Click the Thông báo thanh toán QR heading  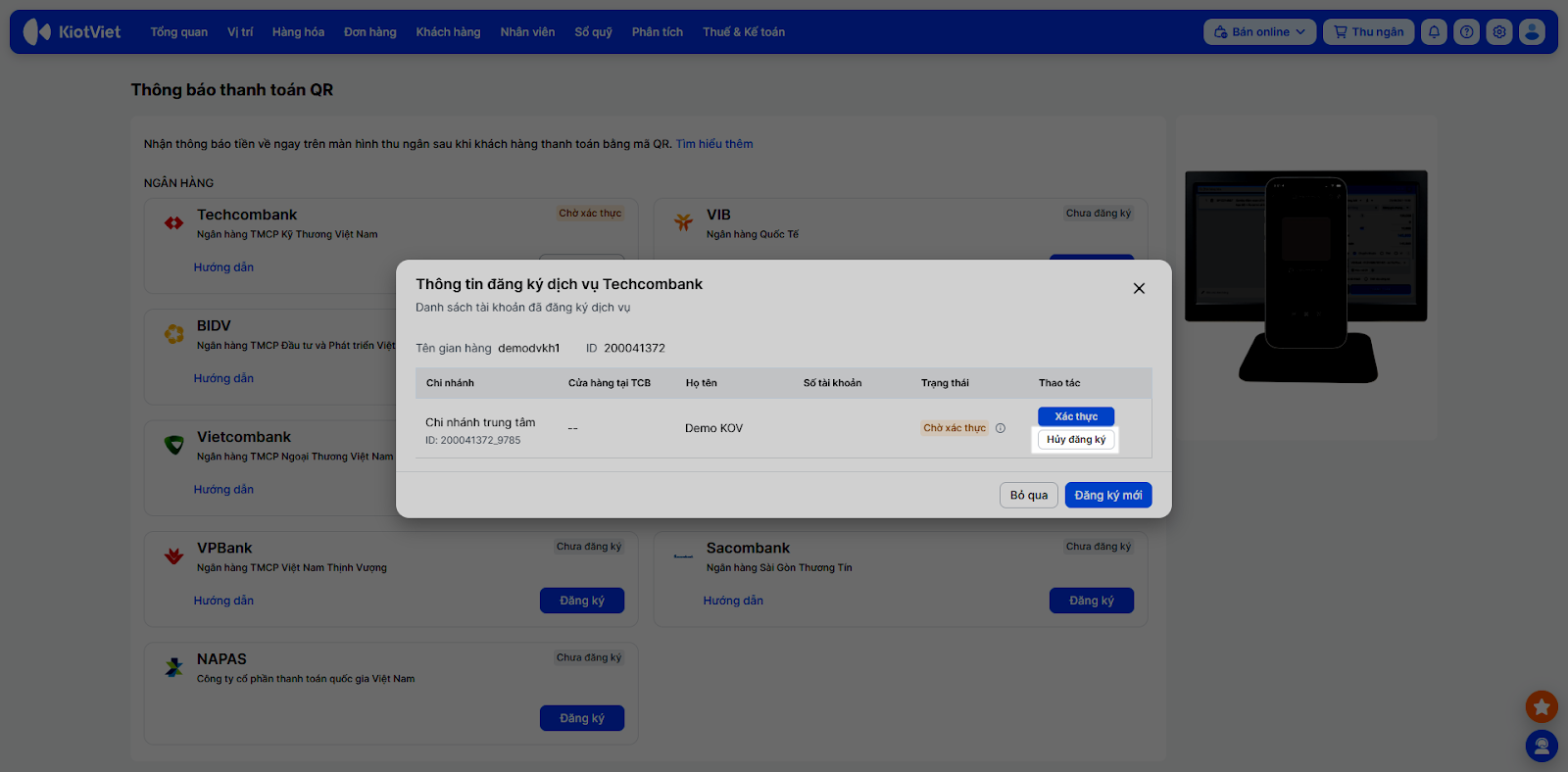tap(232, 90)
